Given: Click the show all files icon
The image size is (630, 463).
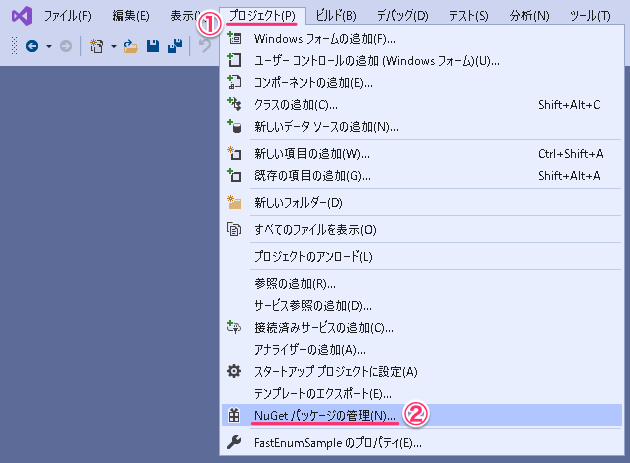Looking at the screenshot, I should [x=234, y=229].
